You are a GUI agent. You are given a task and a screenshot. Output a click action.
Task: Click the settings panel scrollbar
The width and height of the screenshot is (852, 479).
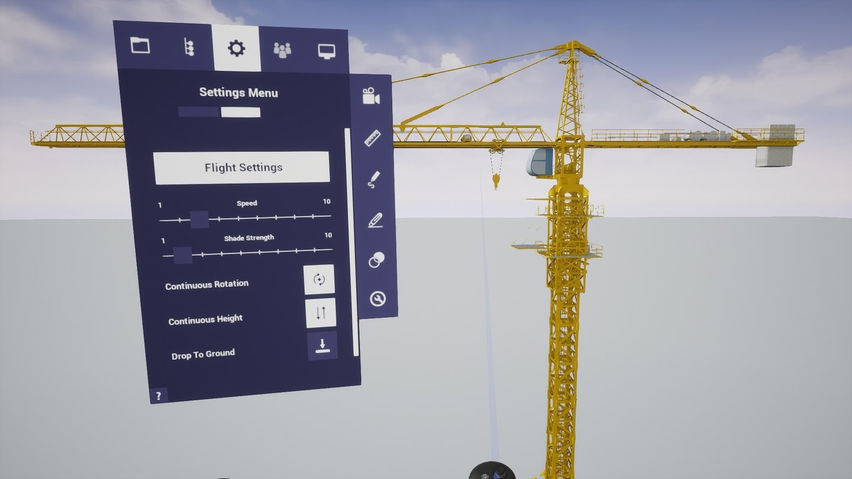(x=352, y=242)
